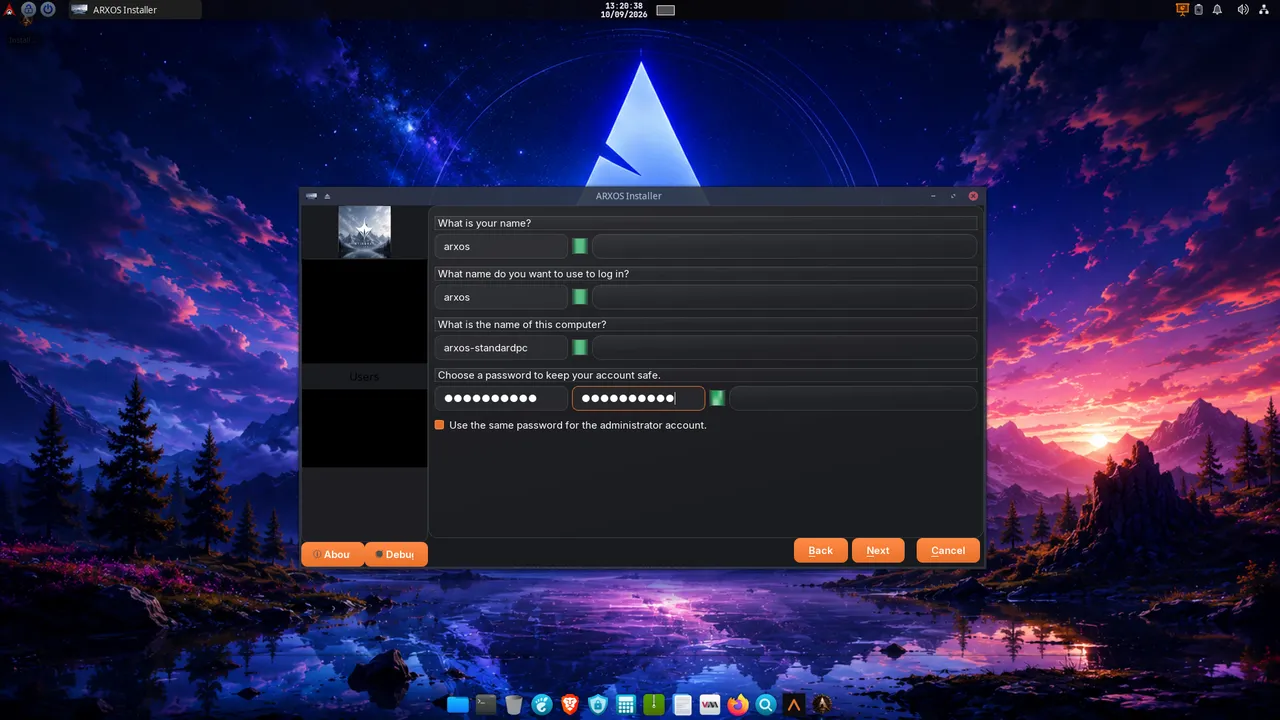Open the orange presentation tray icon
The image size is (1280, 720).
coord(1182,9)
